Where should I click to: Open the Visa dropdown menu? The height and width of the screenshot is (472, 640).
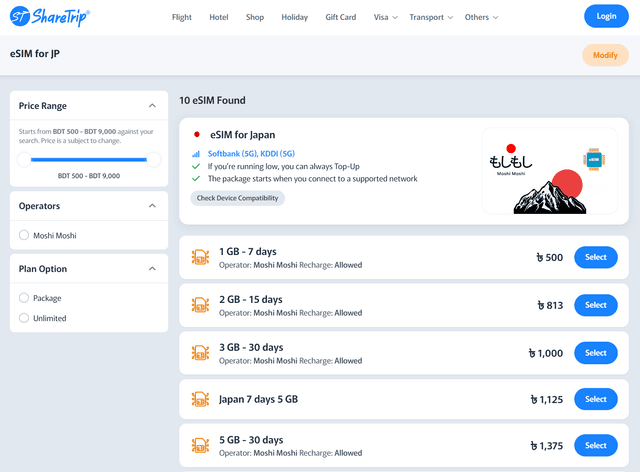point(385,17)
